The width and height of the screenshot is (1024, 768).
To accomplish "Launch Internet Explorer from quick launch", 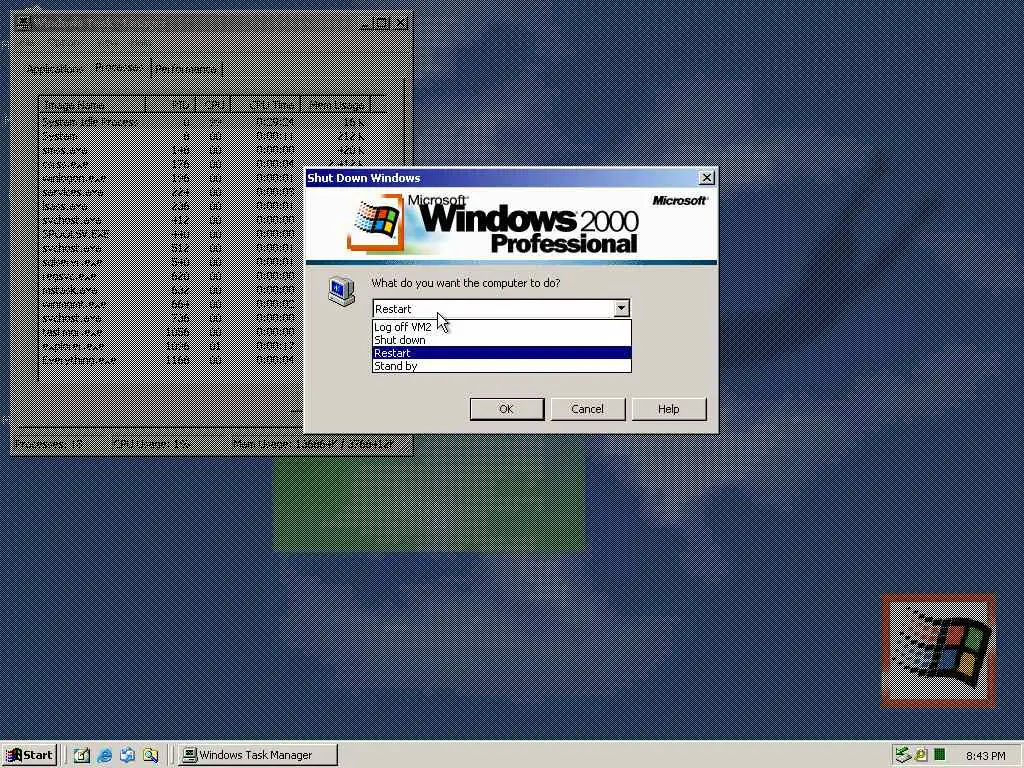I will pyautogui.click(x=104, y=755).
